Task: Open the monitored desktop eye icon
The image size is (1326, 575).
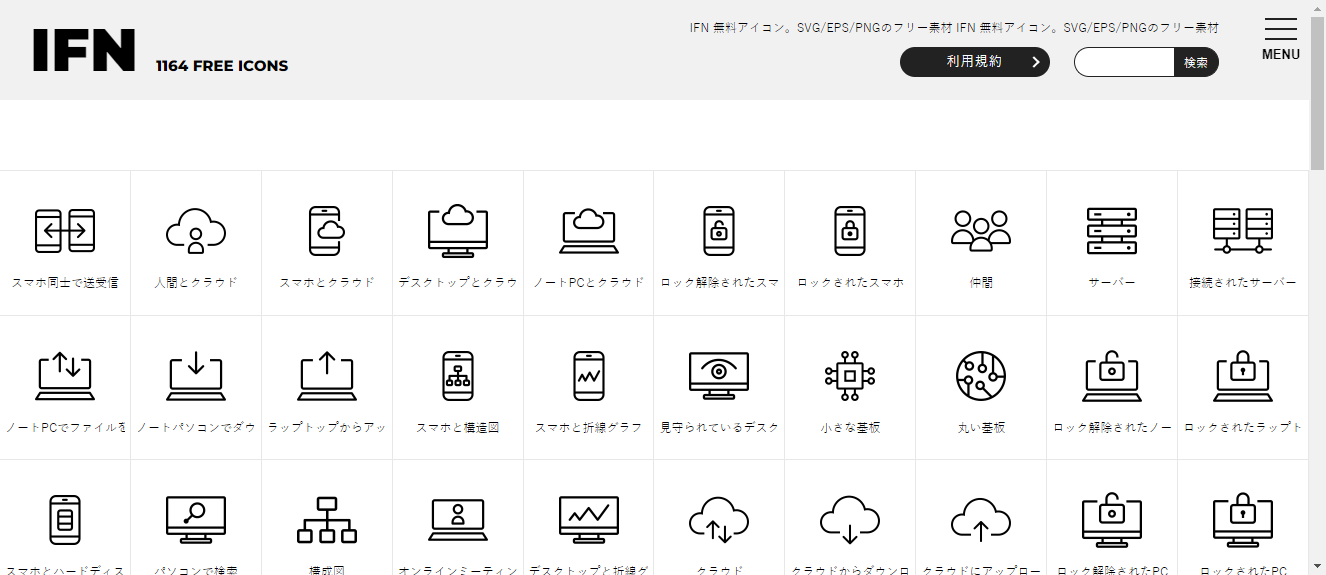Action: pos(719,376)
